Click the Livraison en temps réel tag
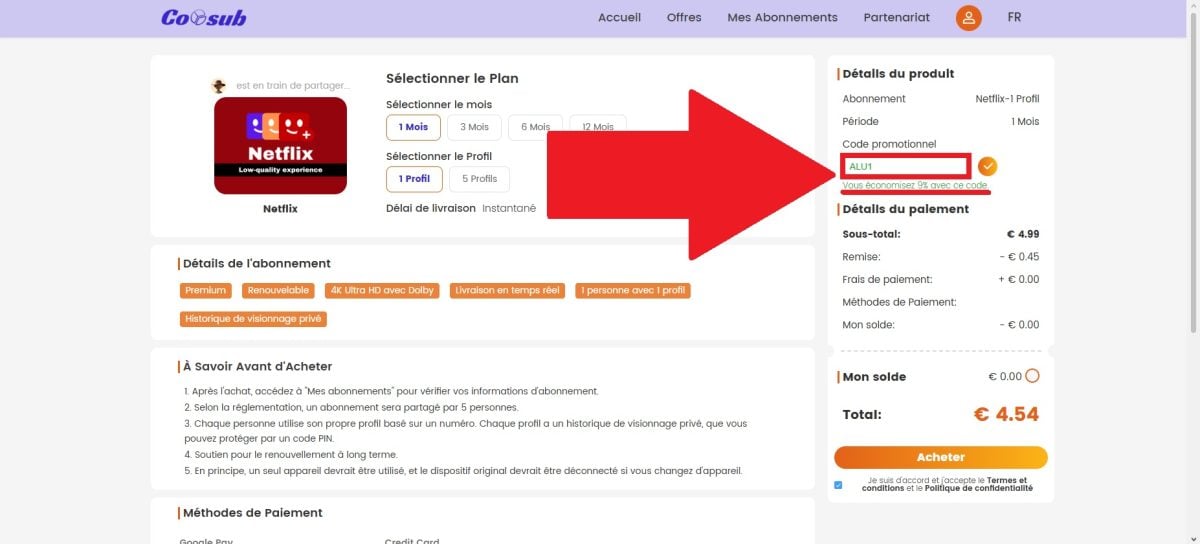 tap(507, 290)
